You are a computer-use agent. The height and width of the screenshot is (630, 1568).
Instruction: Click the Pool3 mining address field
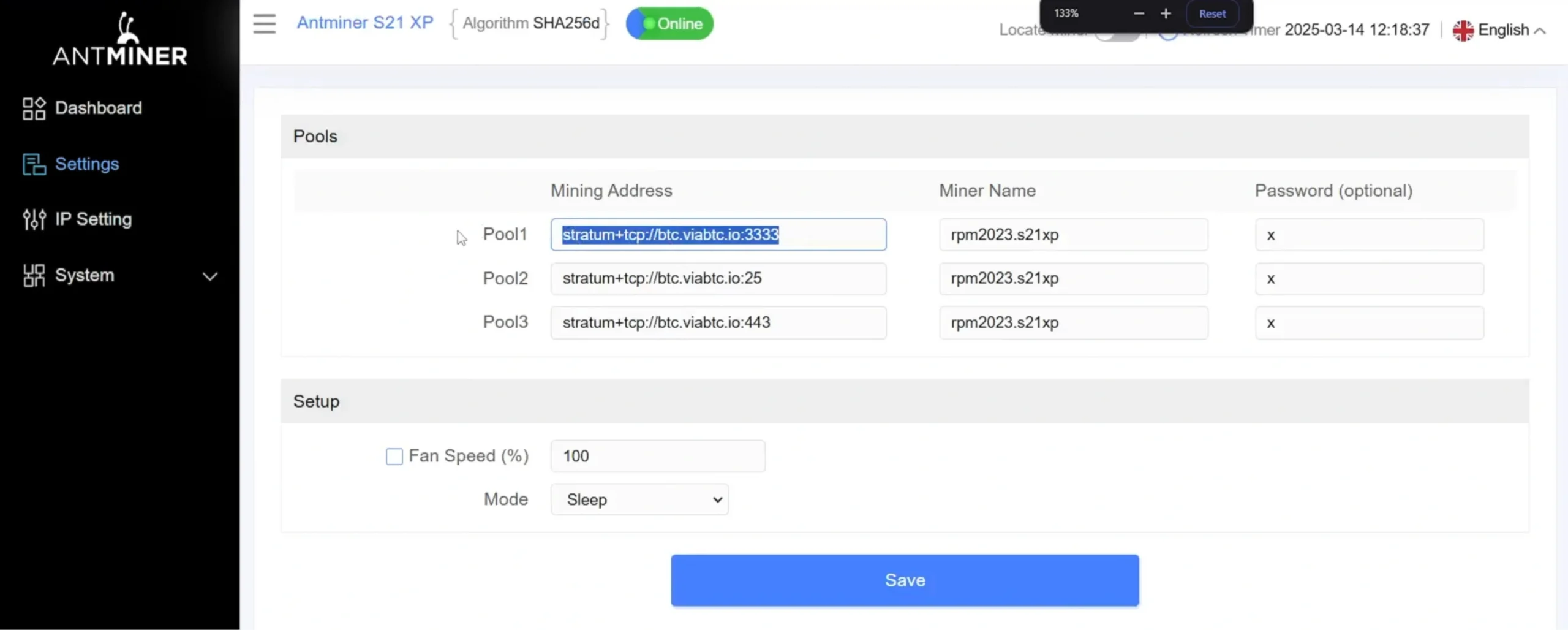point(718,322)
